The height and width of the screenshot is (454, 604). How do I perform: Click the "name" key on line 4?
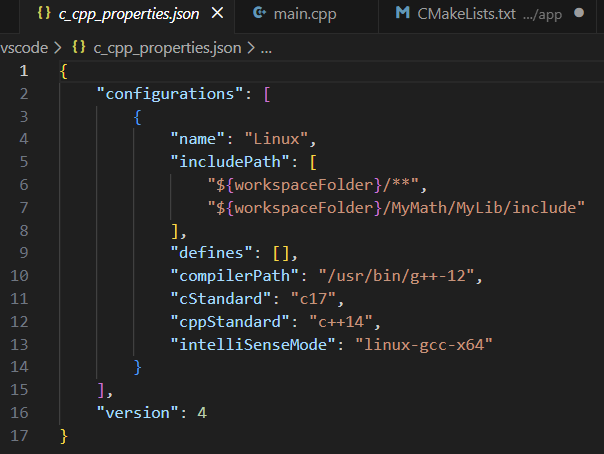pyautogui.click(x=198, y=139)
